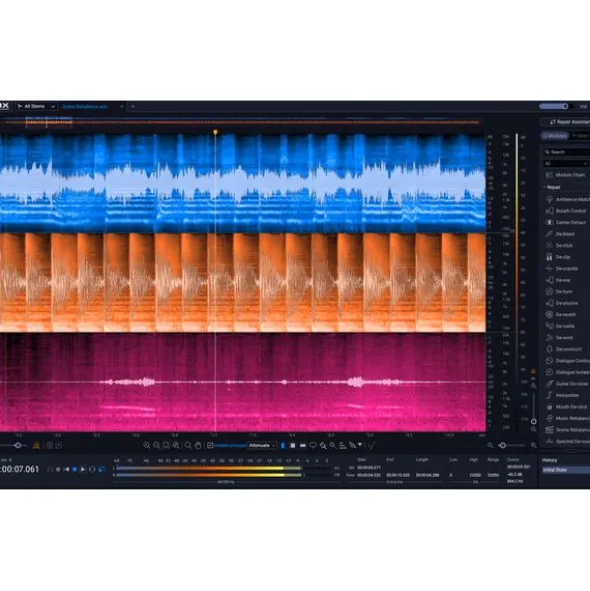Screen dimensions: 590x591
Task: Open the Center Extract module
Action: point(567,222)
